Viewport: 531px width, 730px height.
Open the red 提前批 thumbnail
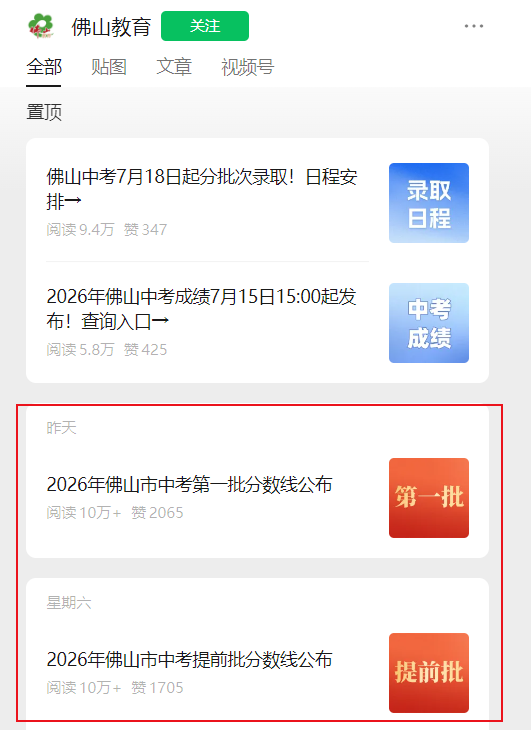click(429, 673)
